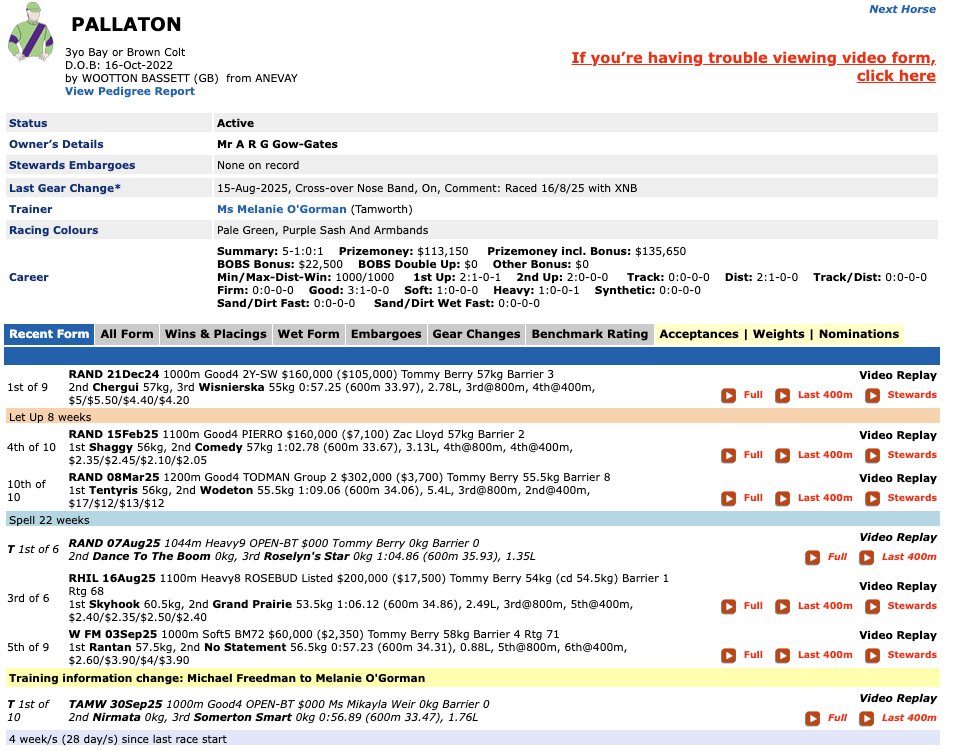Go to Next Horse
Viewport: 954px width, 751px height.
click(x=902, y=9)
